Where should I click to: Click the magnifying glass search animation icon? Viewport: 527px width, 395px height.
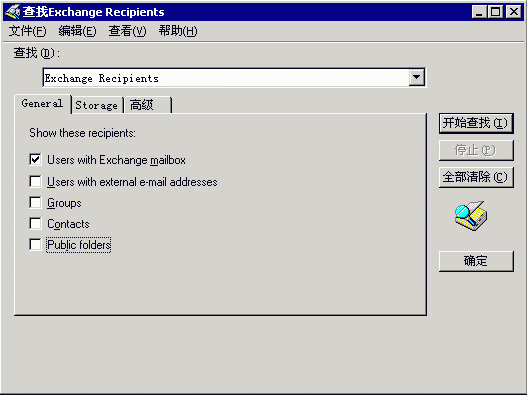pyautogui.click(x=472, y=215)
